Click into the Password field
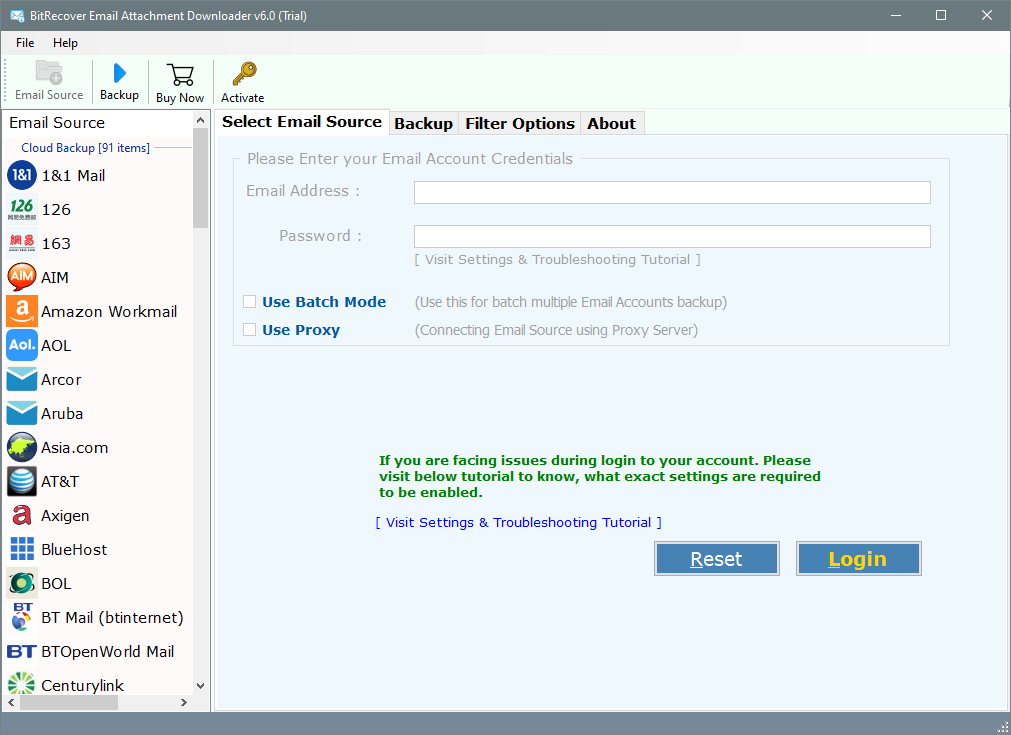1011x735 pixels. coord(672,237)
